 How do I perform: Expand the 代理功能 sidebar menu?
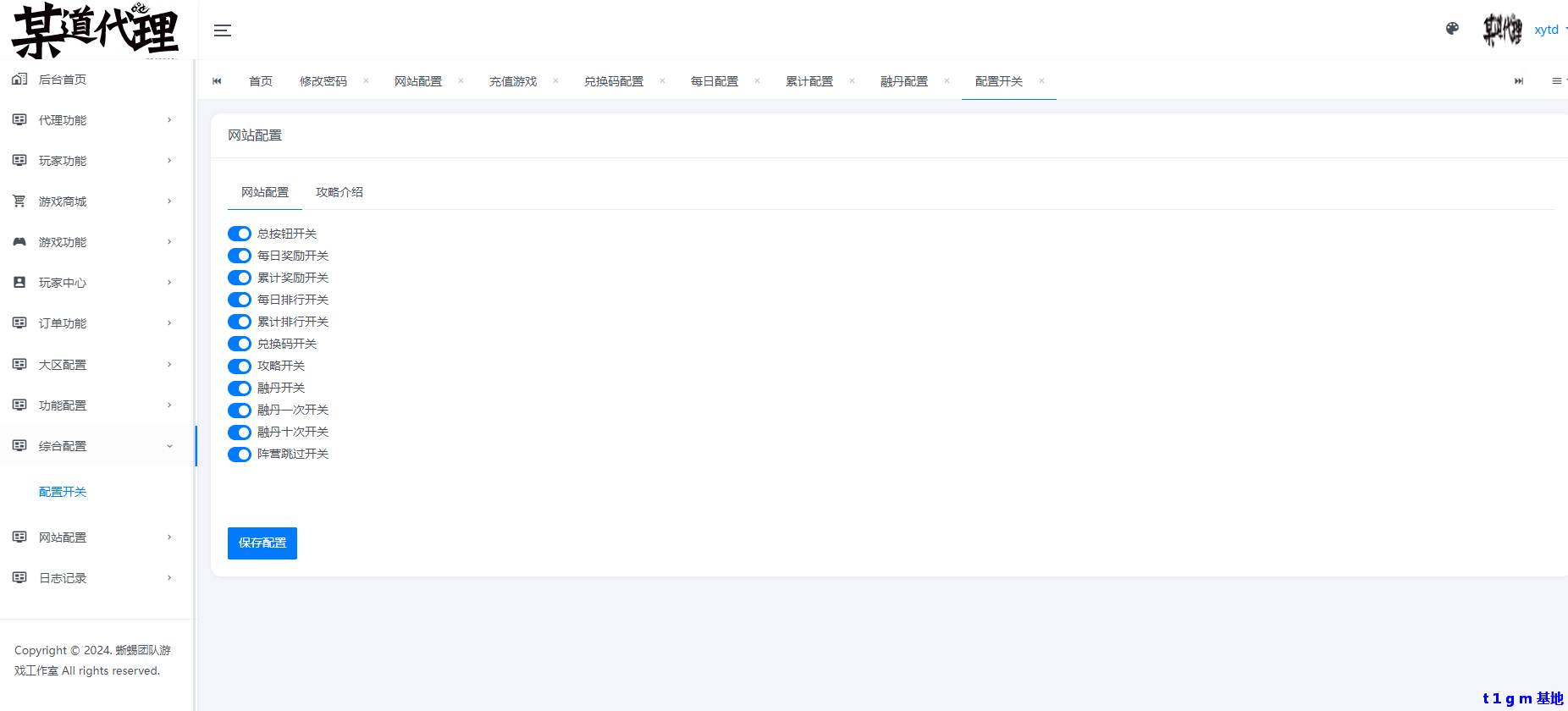pos(93,120)
